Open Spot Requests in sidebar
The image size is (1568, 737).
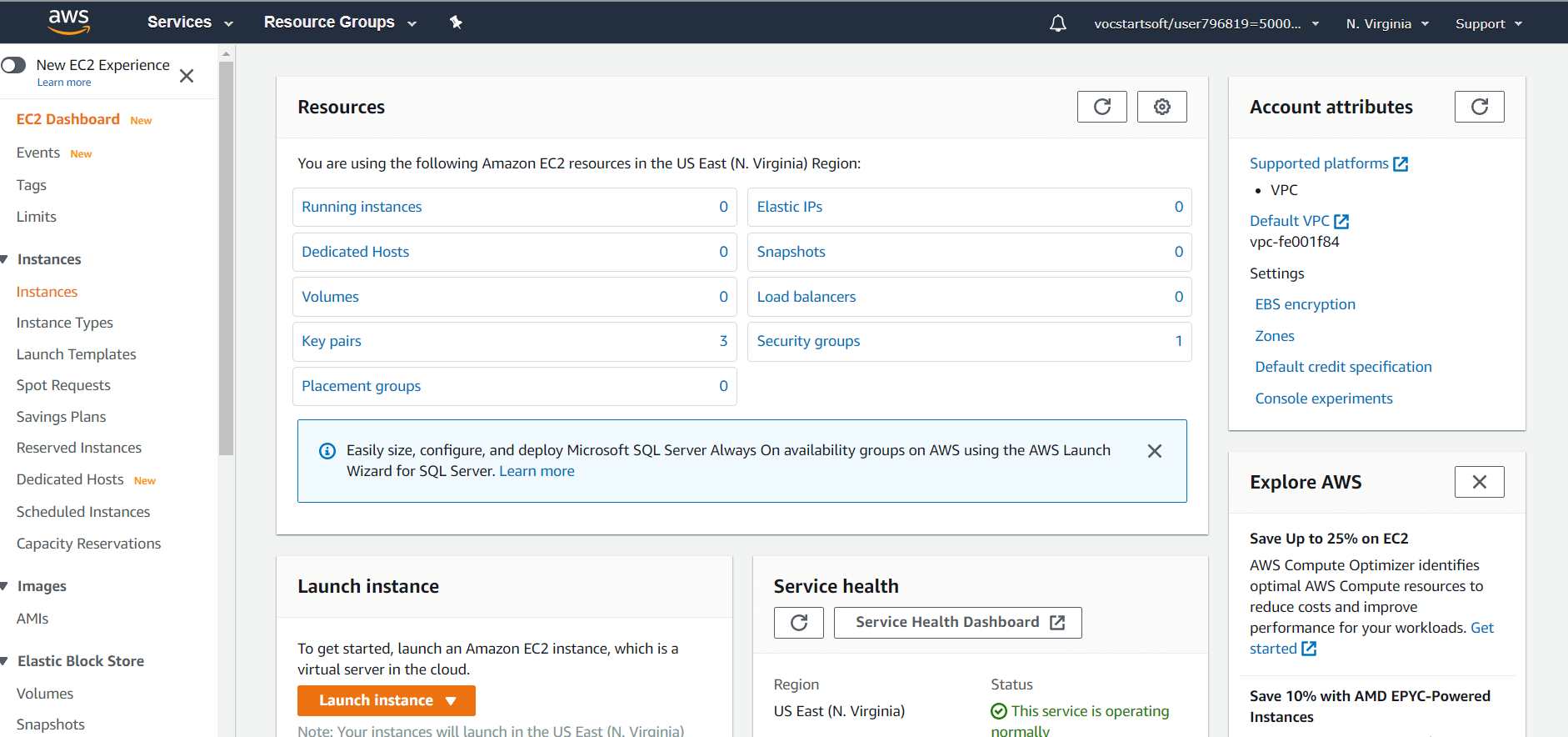pos(63,385)
